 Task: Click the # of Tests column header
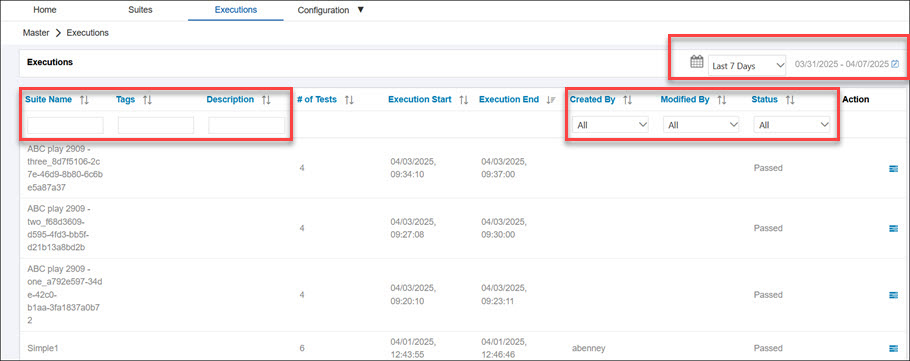317,99
